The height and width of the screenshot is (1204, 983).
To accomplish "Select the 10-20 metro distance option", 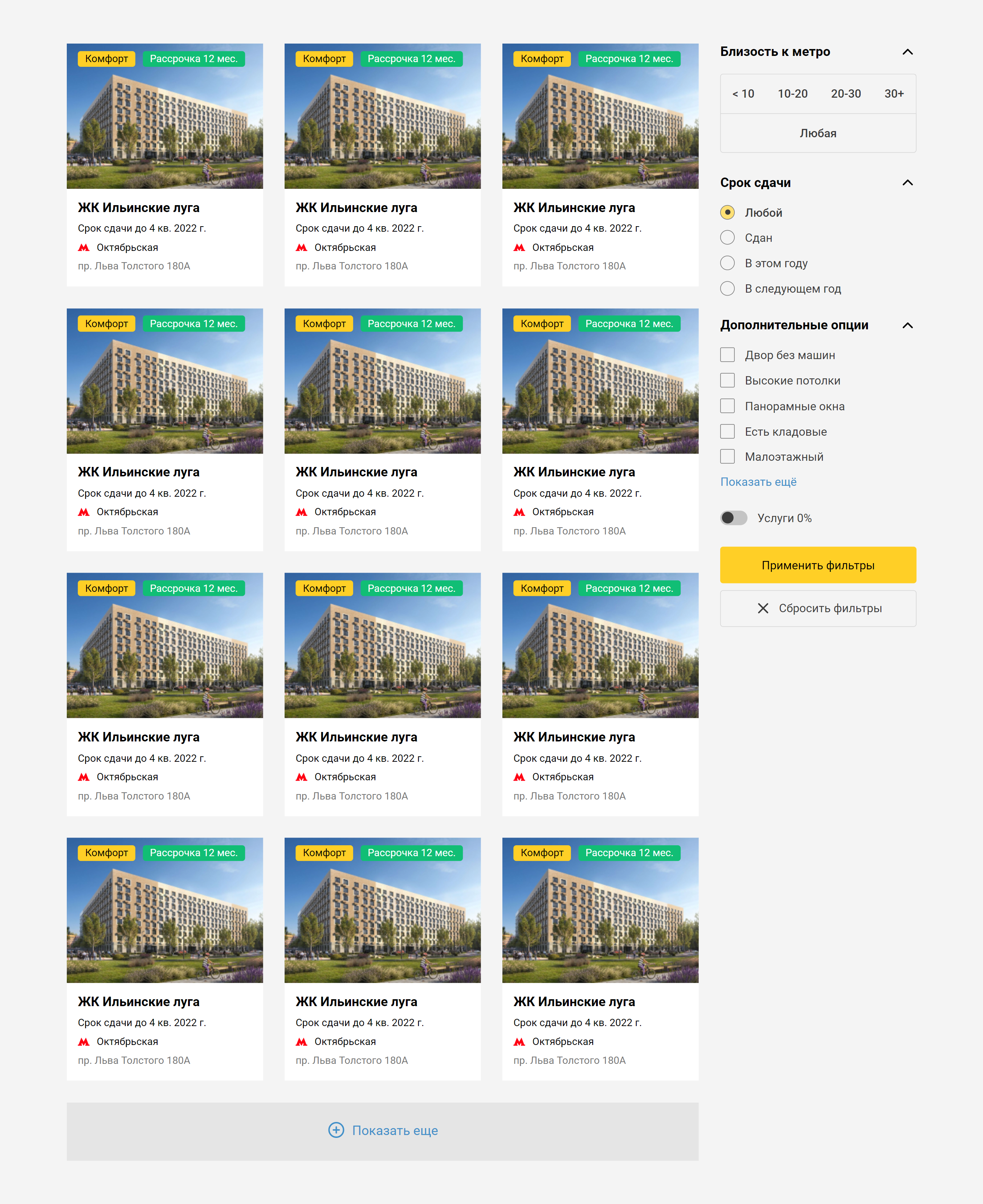I will tap(792, 94).
